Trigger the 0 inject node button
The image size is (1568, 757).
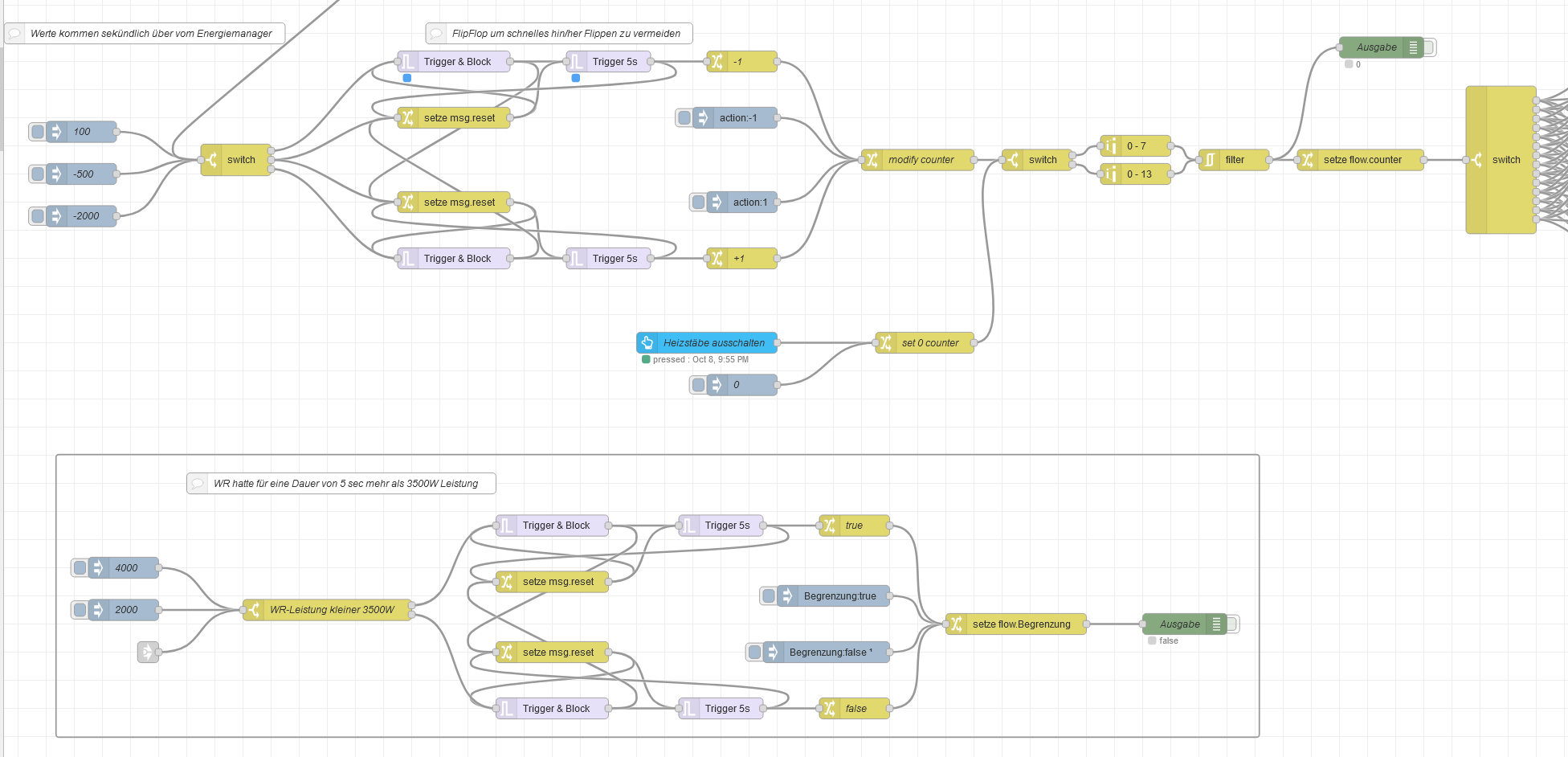pos(698,385)
